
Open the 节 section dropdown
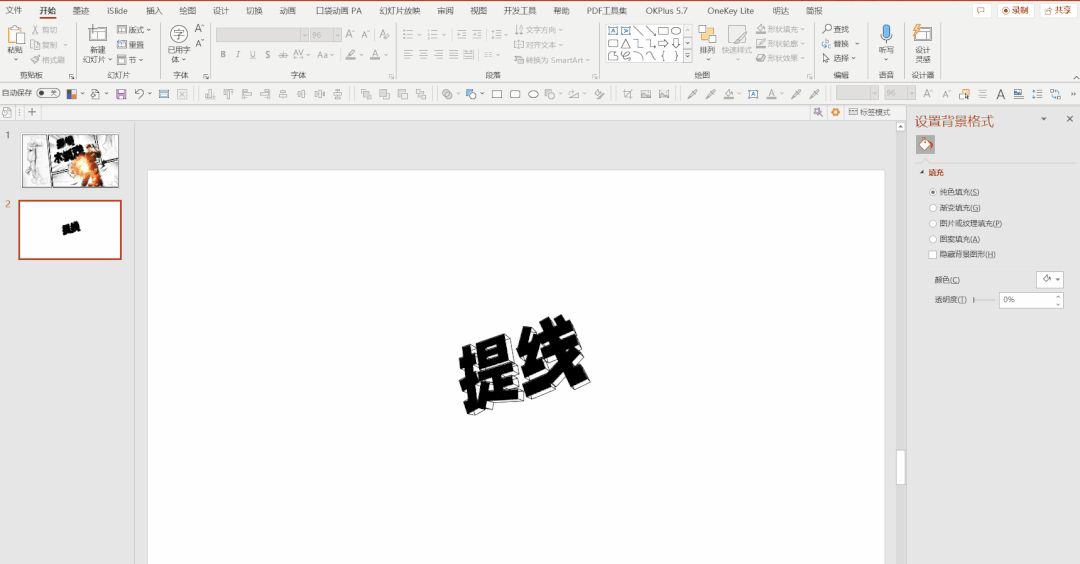coord(130,60)
